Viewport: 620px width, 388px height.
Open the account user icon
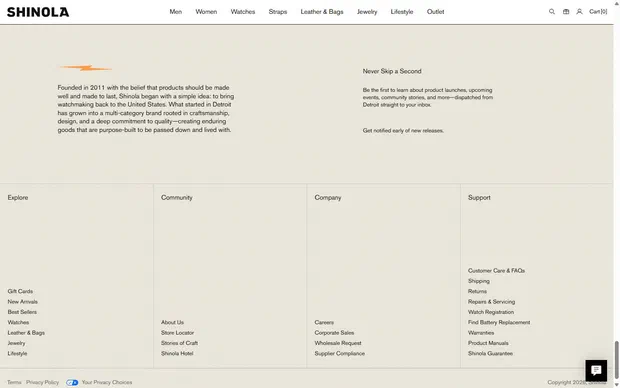pos(579,12)
